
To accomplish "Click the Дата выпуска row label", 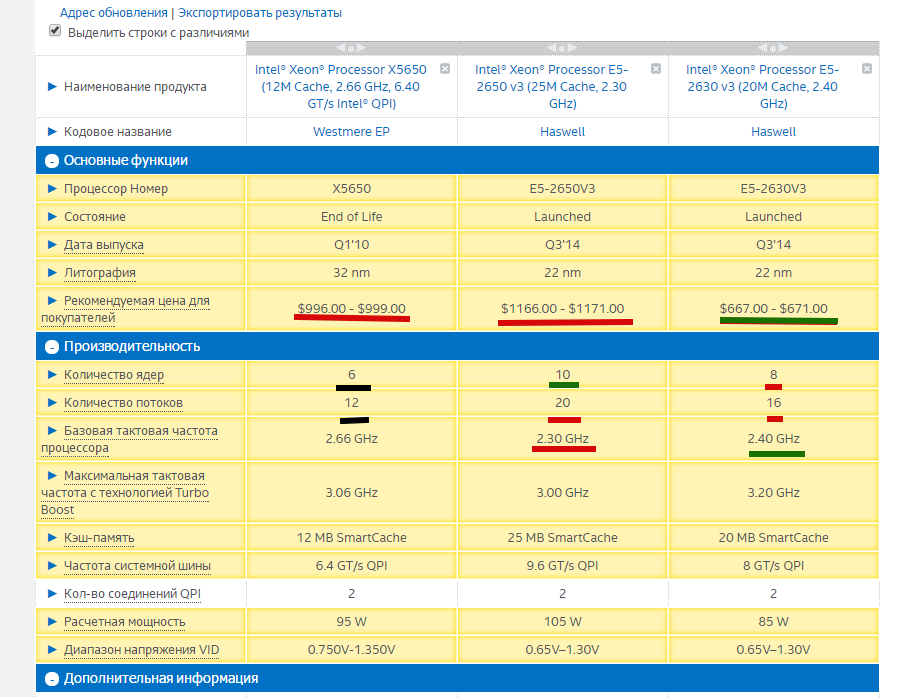I will coord(104,245).
